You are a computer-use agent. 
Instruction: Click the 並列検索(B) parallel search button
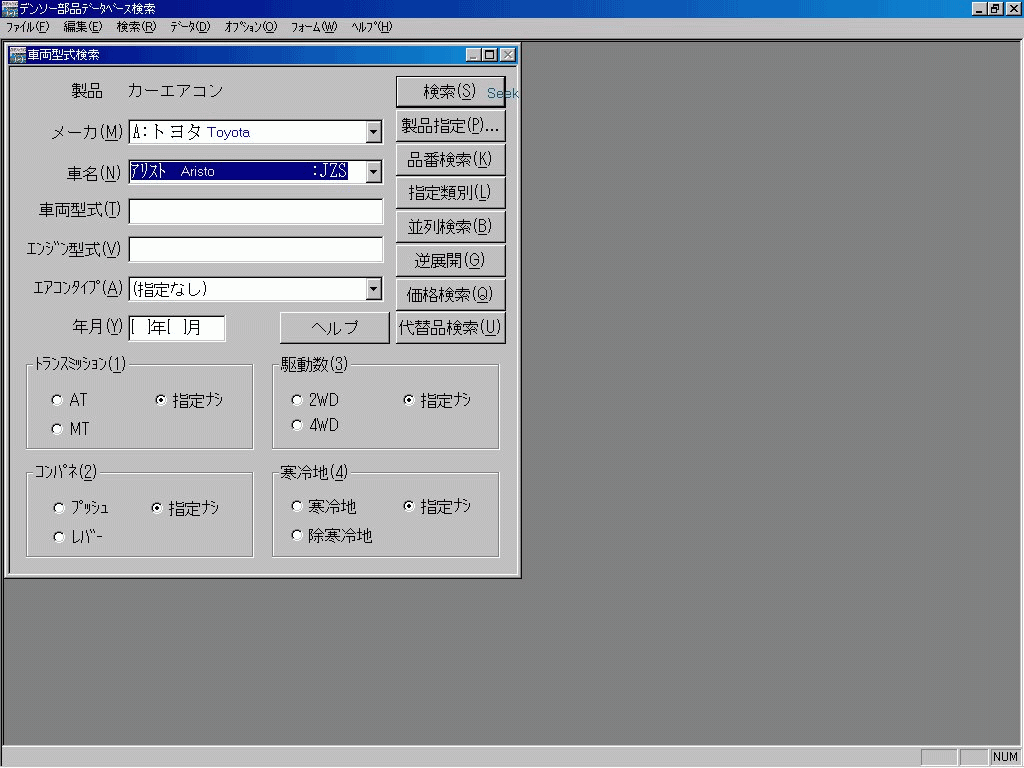point(450,226)
